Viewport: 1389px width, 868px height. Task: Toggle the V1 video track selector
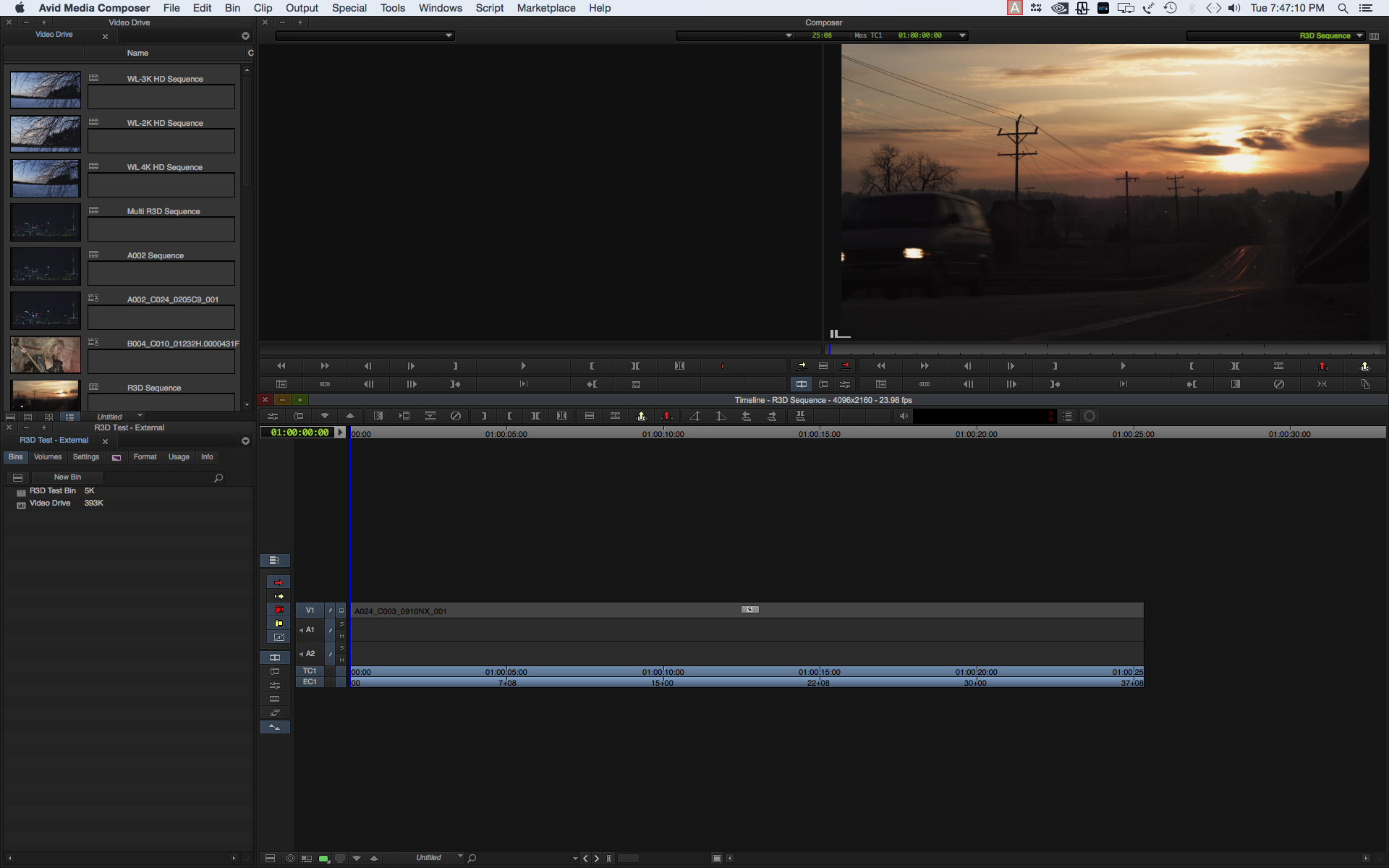(x=310, y=610)
